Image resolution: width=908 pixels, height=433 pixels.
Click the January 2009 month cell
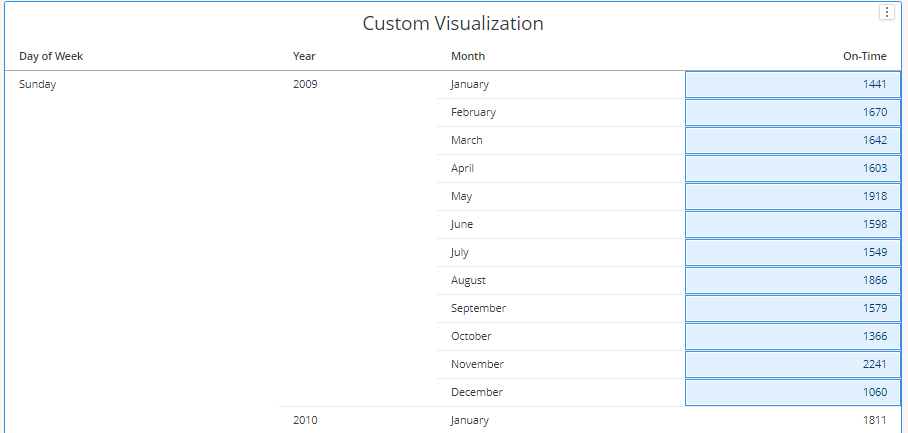(470, 84)
